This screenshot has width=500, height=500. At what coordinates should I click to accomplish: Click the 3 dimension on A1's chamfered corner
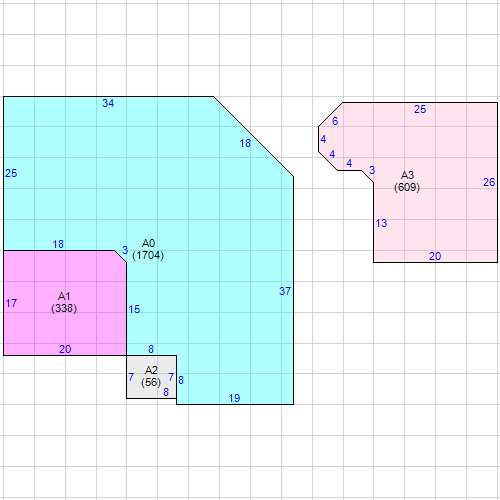pos(125,250)
